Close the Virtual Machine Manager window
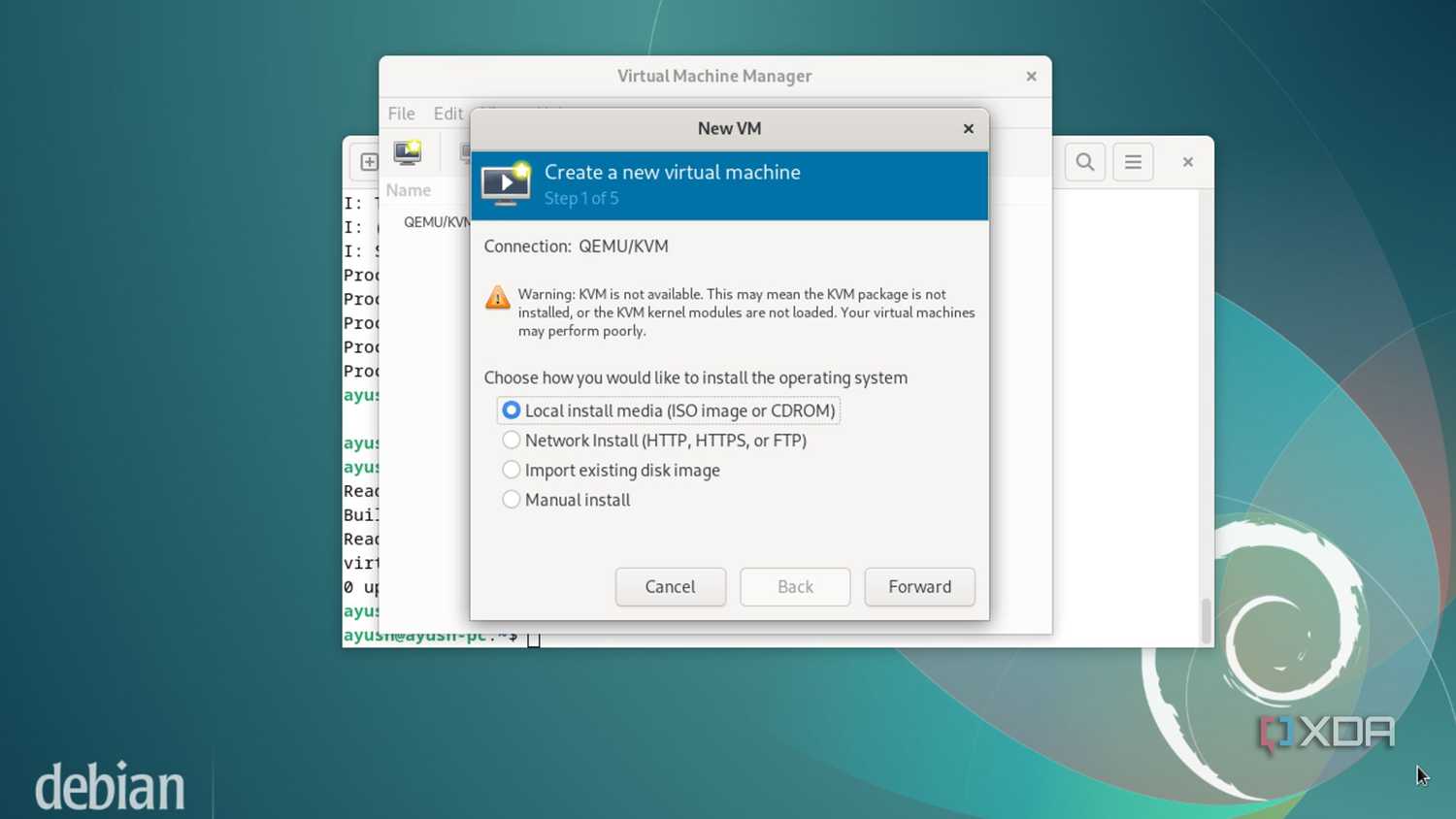Screen dimensions: 1456x819 (x=1031, y=76)
